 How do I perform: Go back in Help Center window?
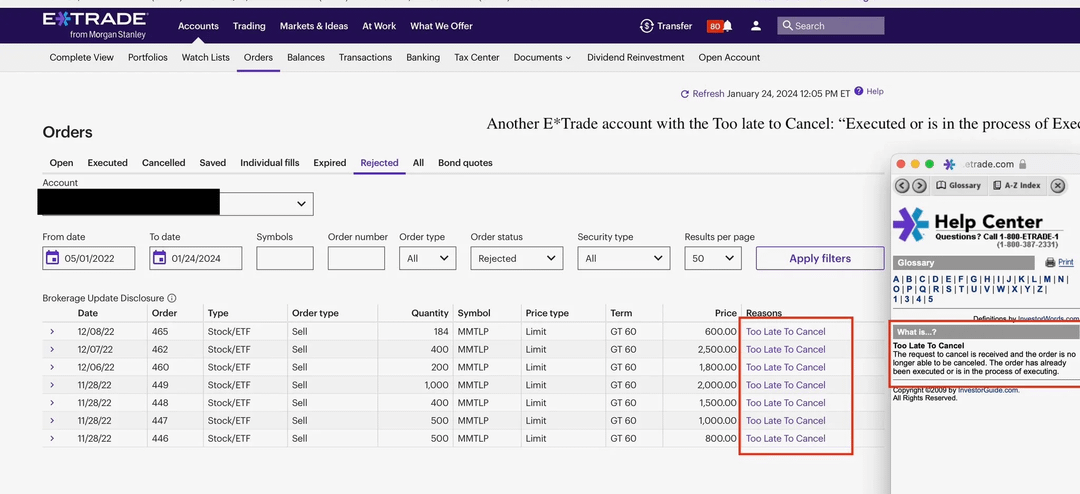coord(902,185)
